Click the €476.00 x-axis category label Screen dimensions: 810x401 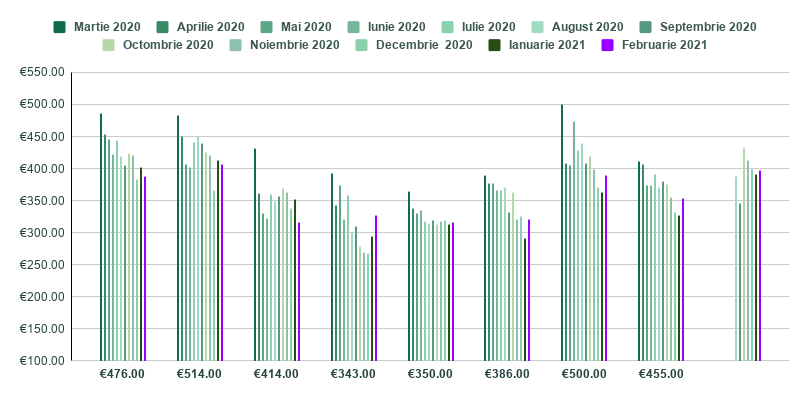pyautogui.click(x=122, y=374)
